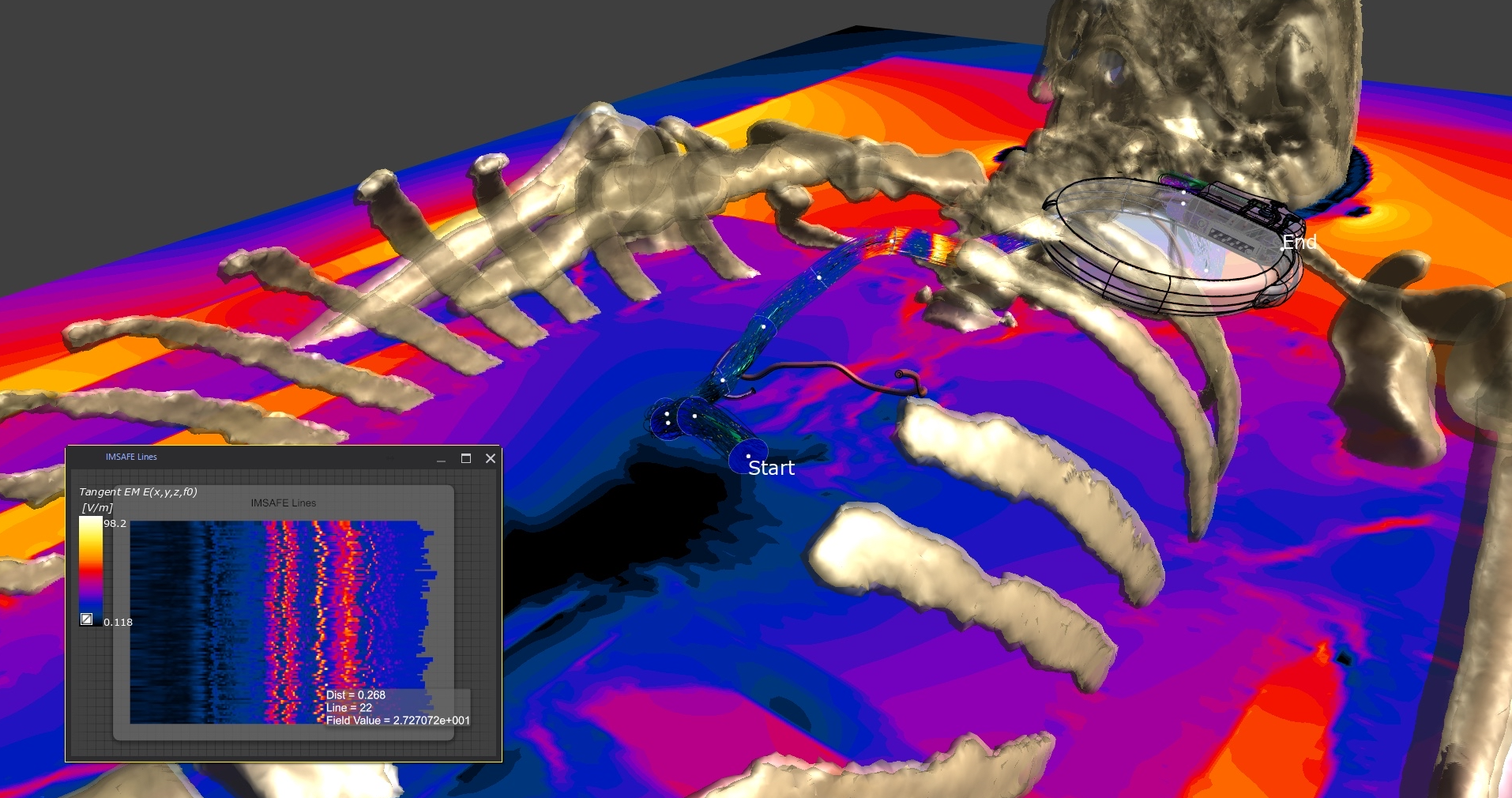Minimize the IMSAFE Lines window
The height and width of the screenshot is (798, 1512).
(x=442, y=459)
